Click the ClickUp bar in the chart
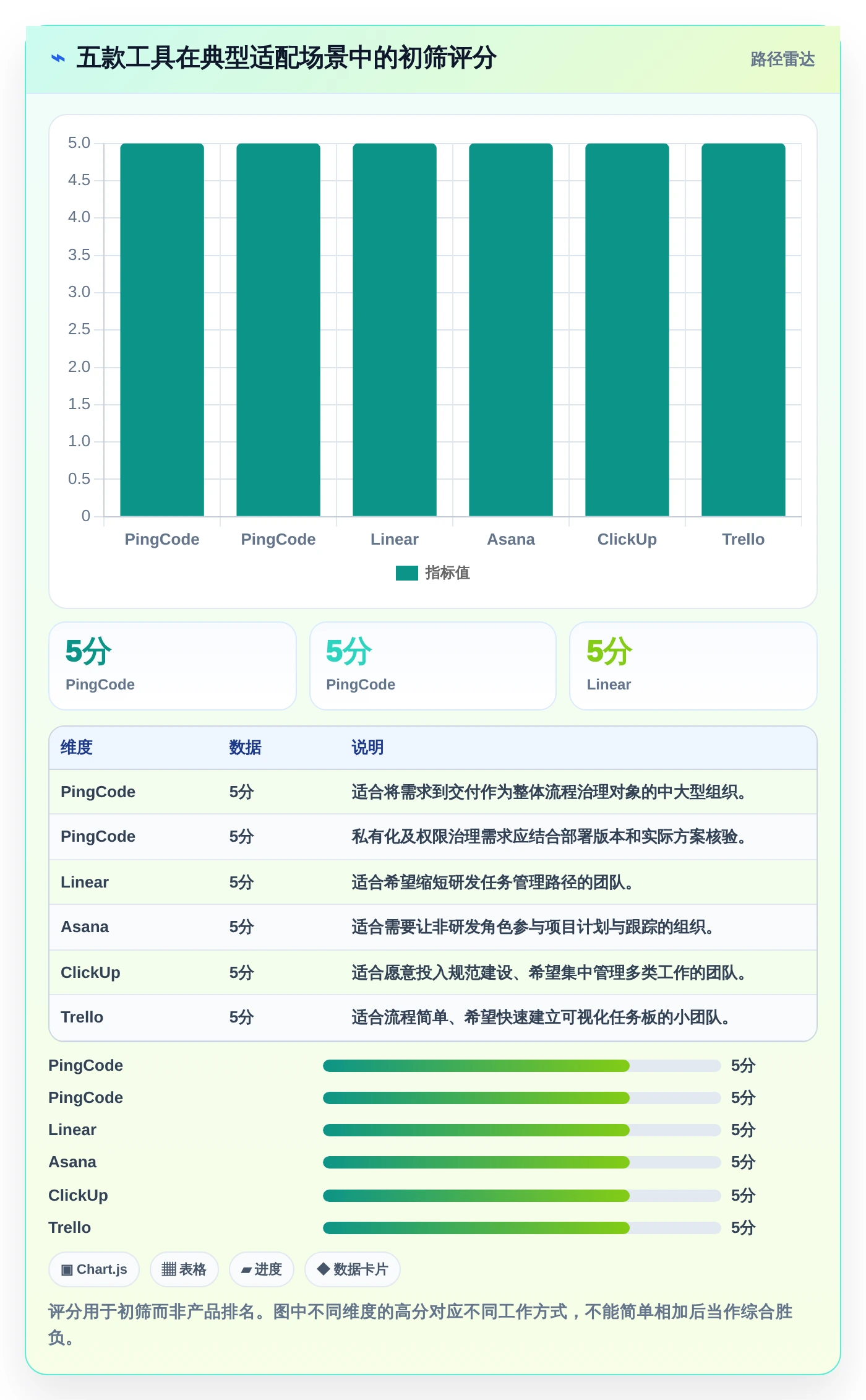 coord(627,330)
